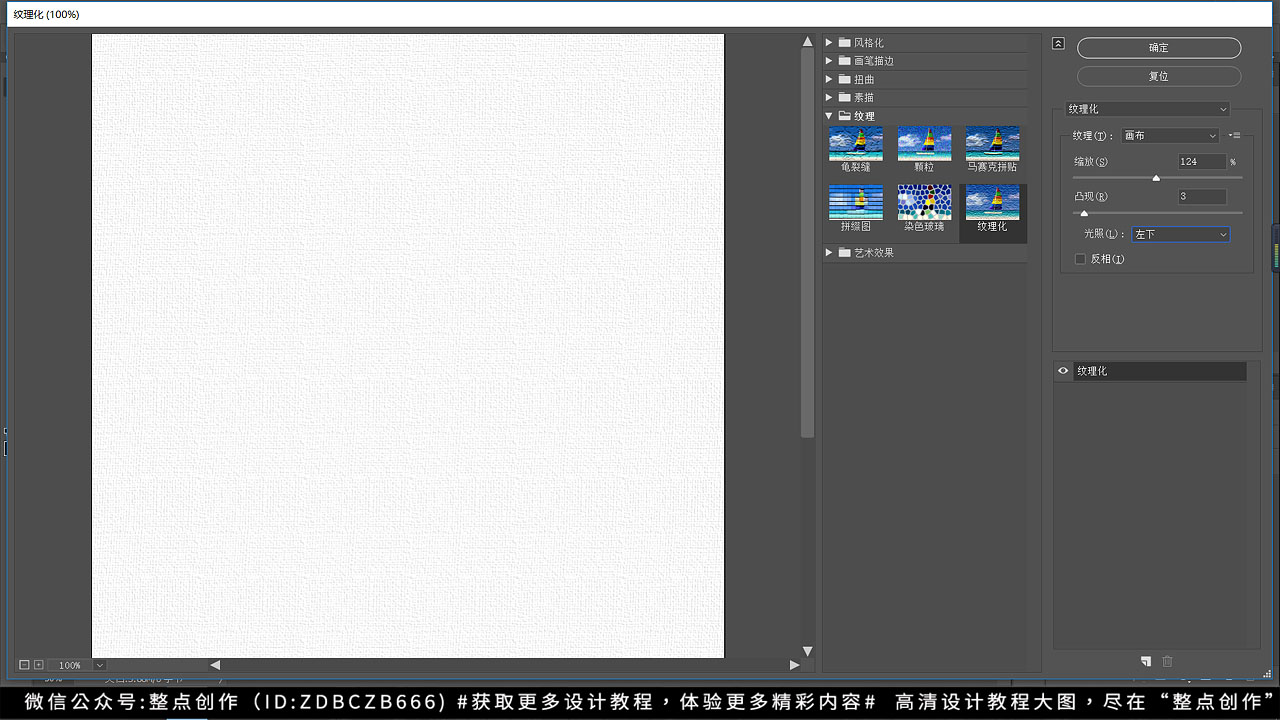Enable the 反相 invert checkbox

(1080, 259)
